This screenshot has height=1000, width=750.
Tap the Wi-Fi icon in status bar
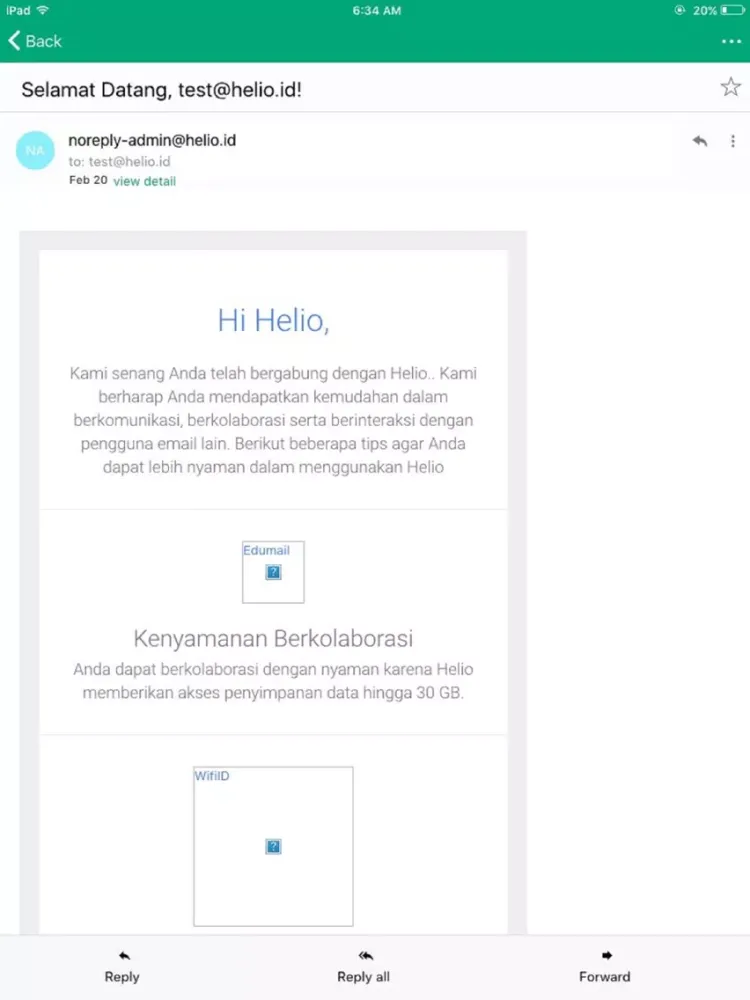pos(43,10)
